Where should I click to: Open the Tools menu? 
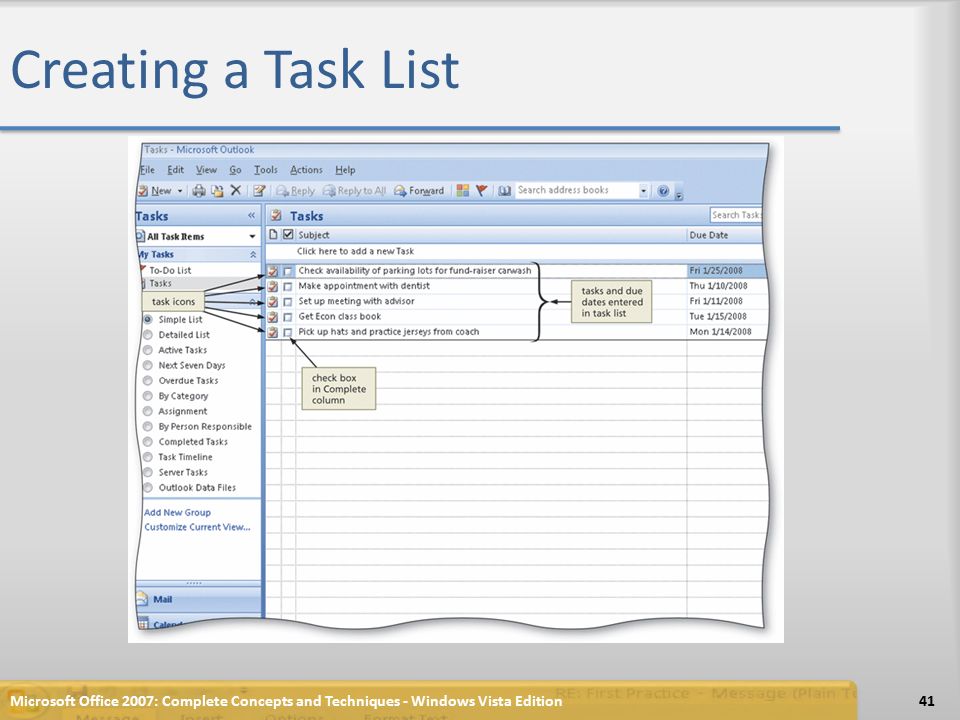266,170
